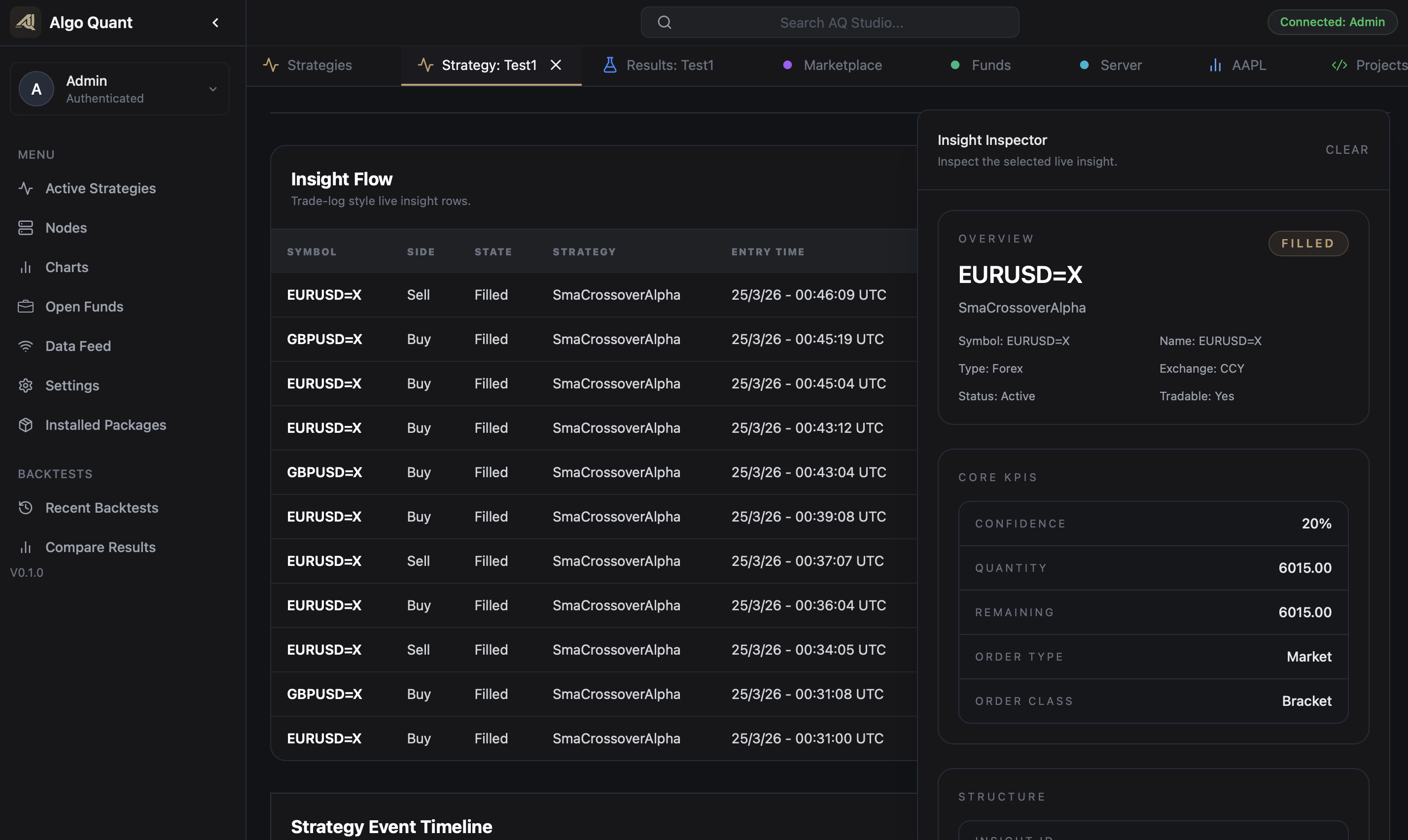Sort by the SYMBOL column header
The image size is (1408, 840).
[x=312, y=252]
